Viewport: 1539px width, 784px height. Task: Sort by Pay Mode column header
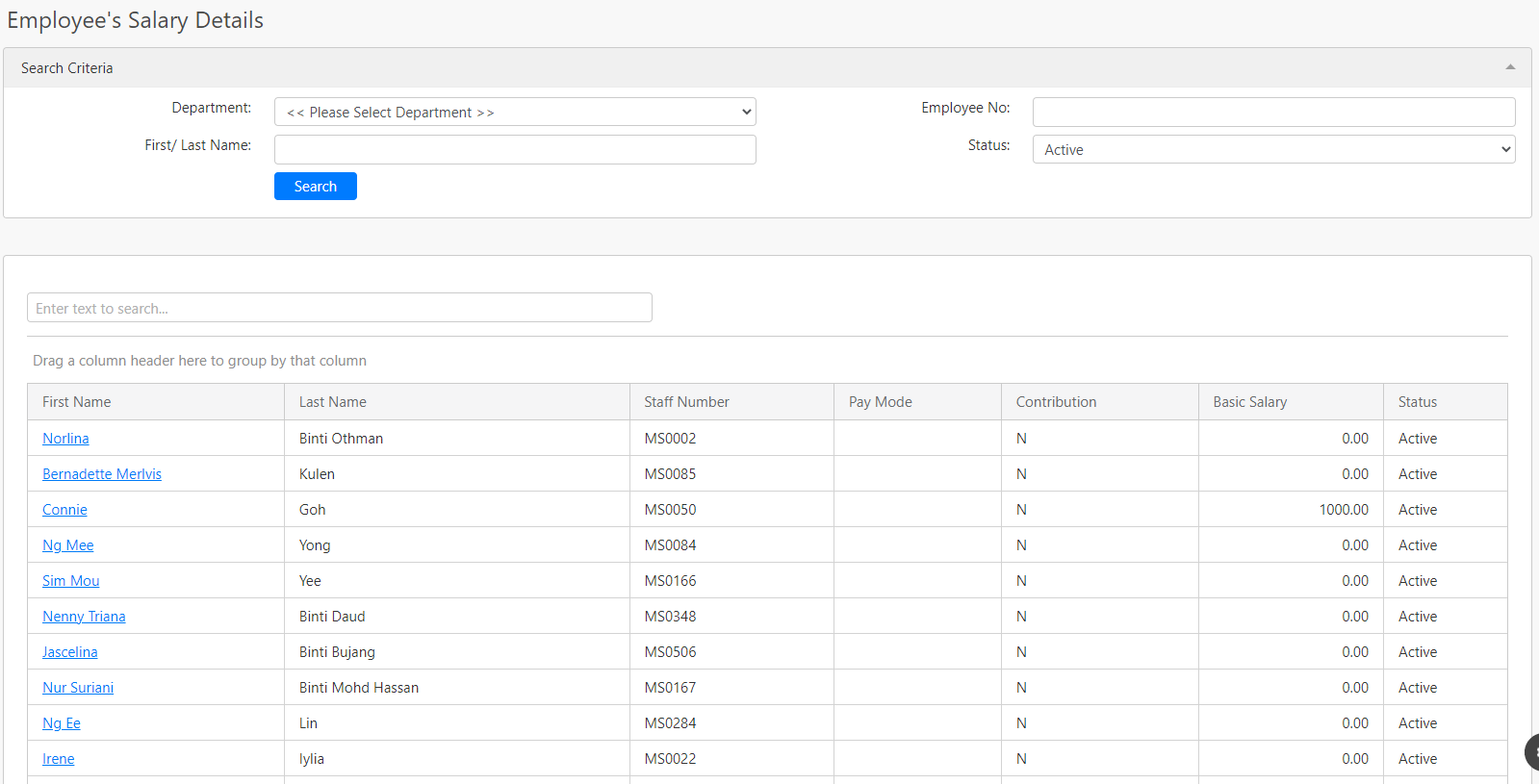[x=917, y=402]
